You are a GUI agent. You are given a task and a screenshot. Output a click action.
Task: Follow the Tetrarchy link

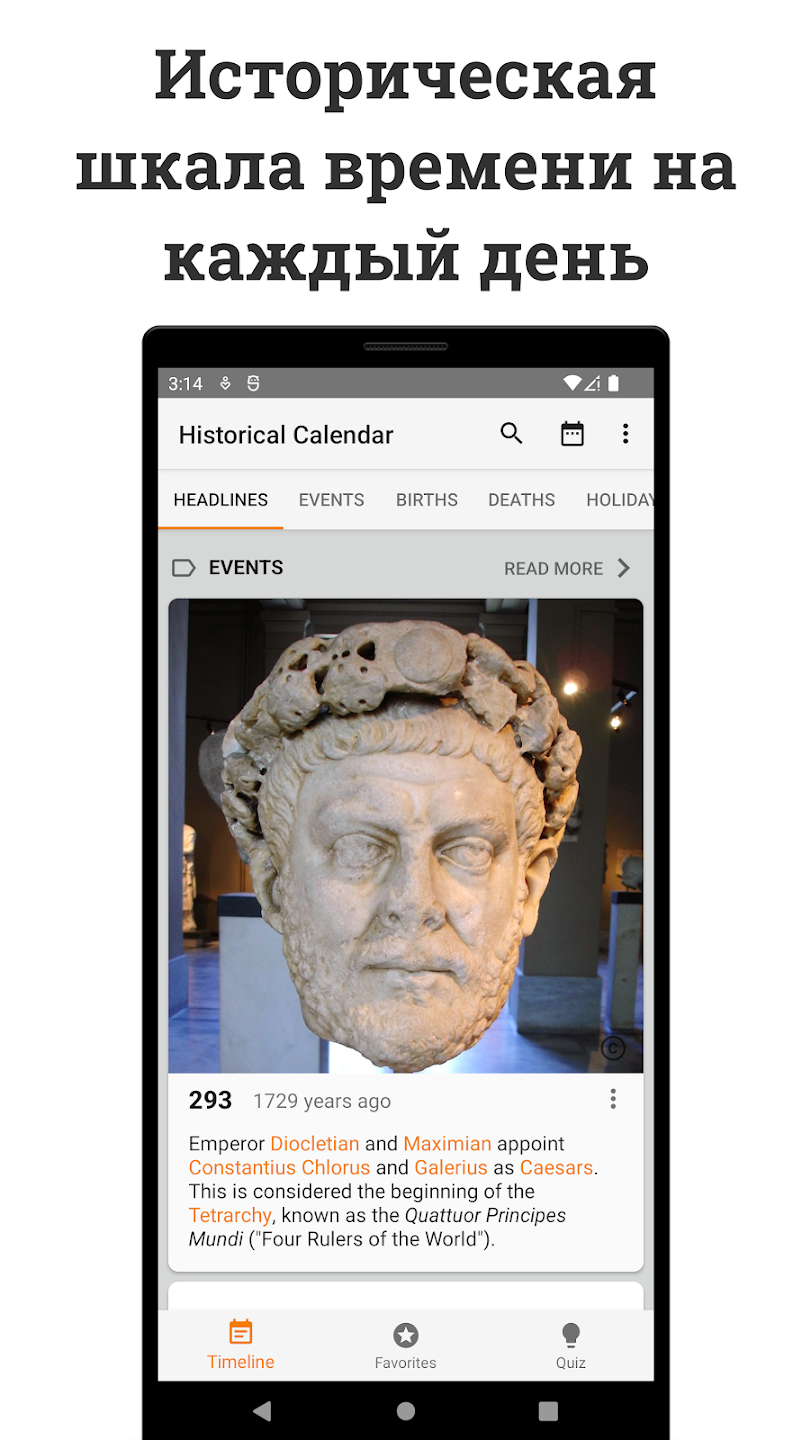pos(230,1215)
